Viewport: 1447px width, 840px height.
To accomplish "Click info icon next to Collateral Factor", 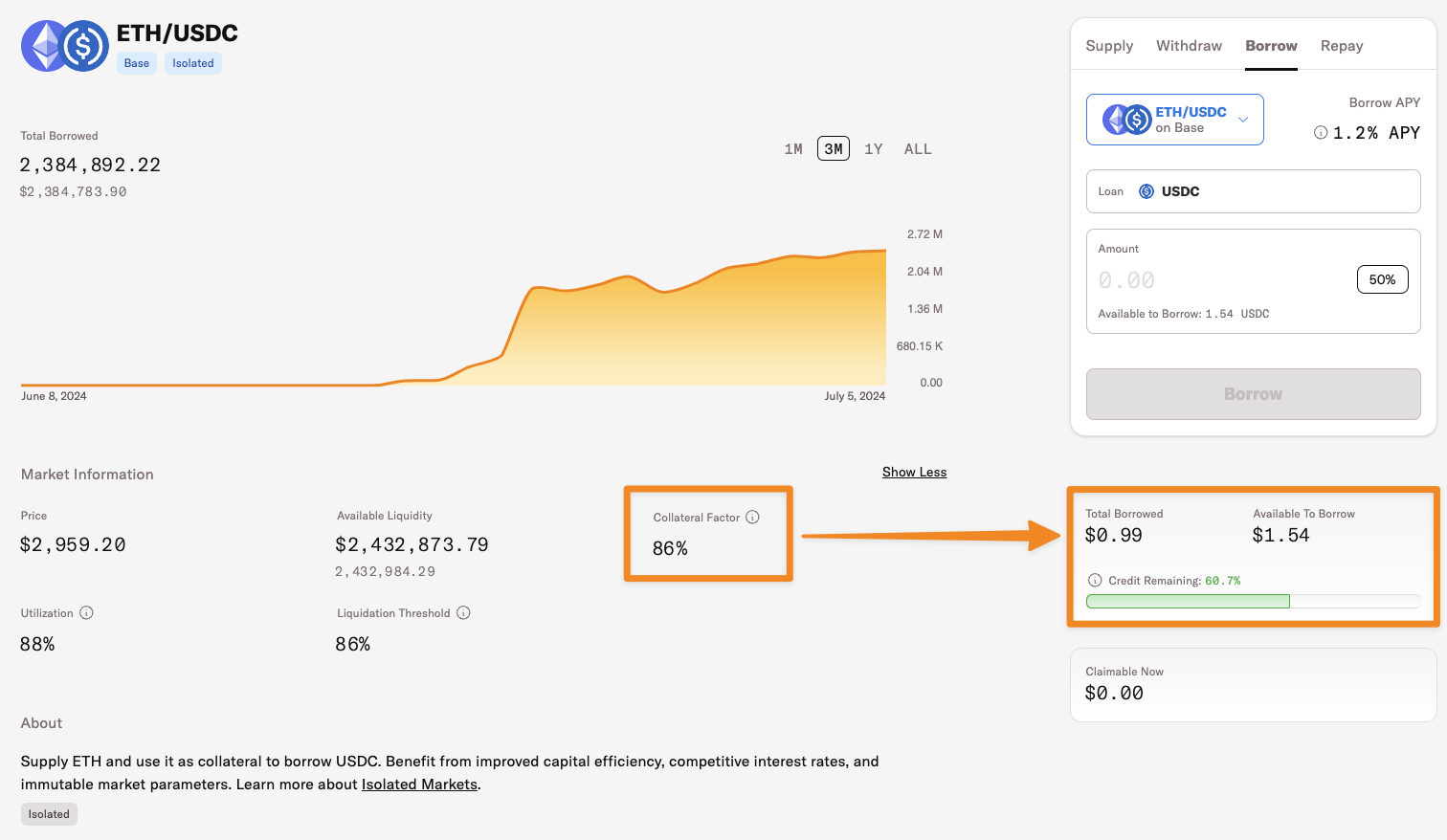I will coord(752,518).
